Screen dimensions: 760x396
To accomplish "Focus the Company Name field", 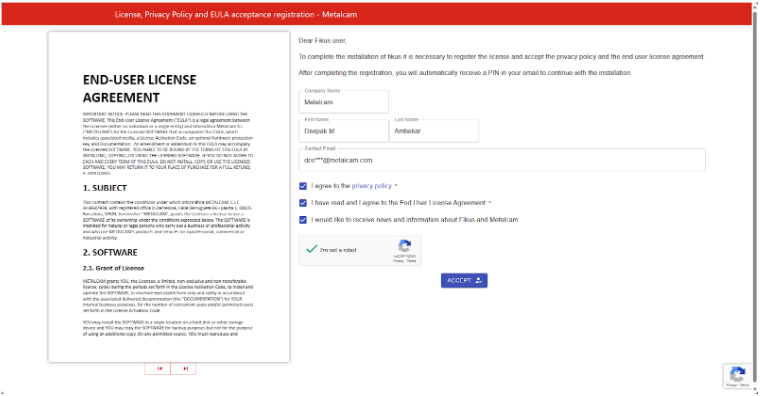I will [344, 102].
